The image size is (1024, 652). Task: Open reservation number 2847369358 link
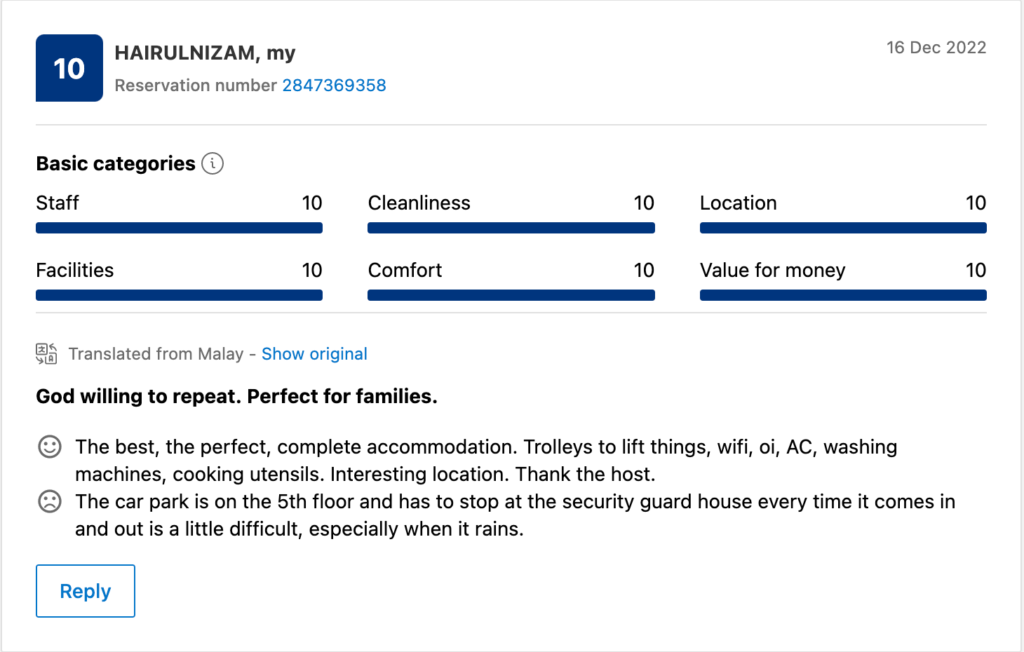pos(334,86)
